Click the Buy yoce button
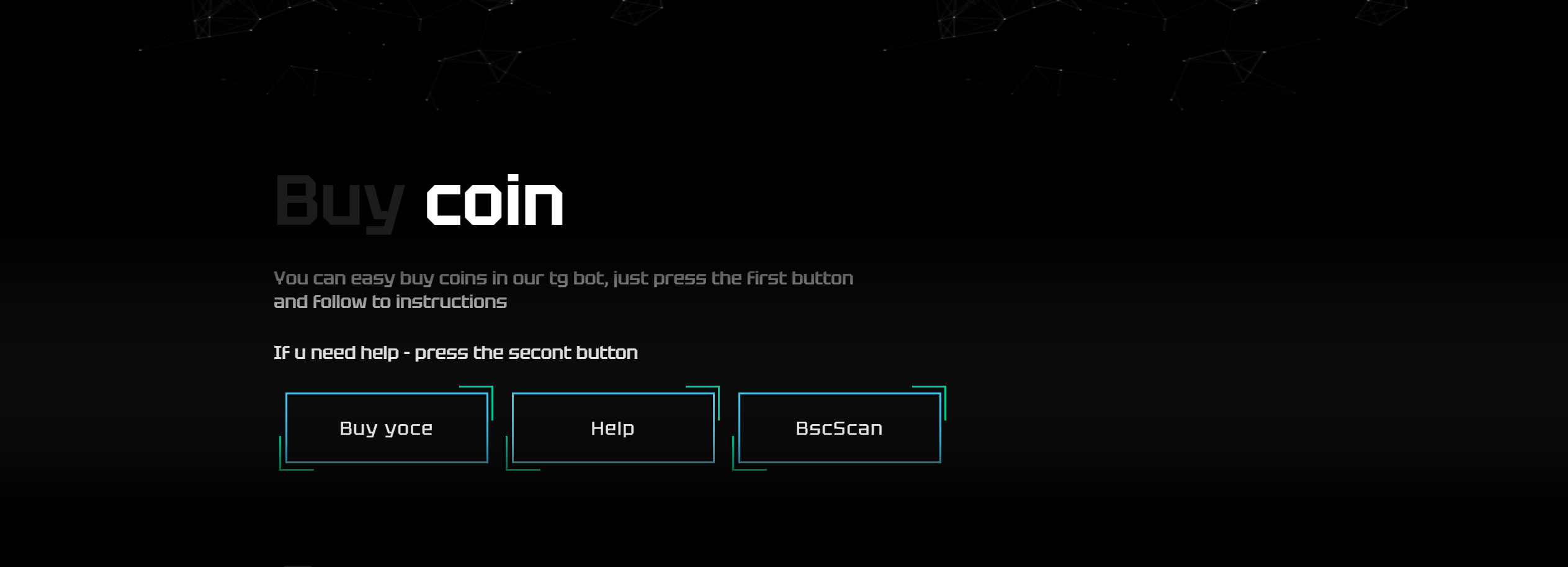 (387, 428)
